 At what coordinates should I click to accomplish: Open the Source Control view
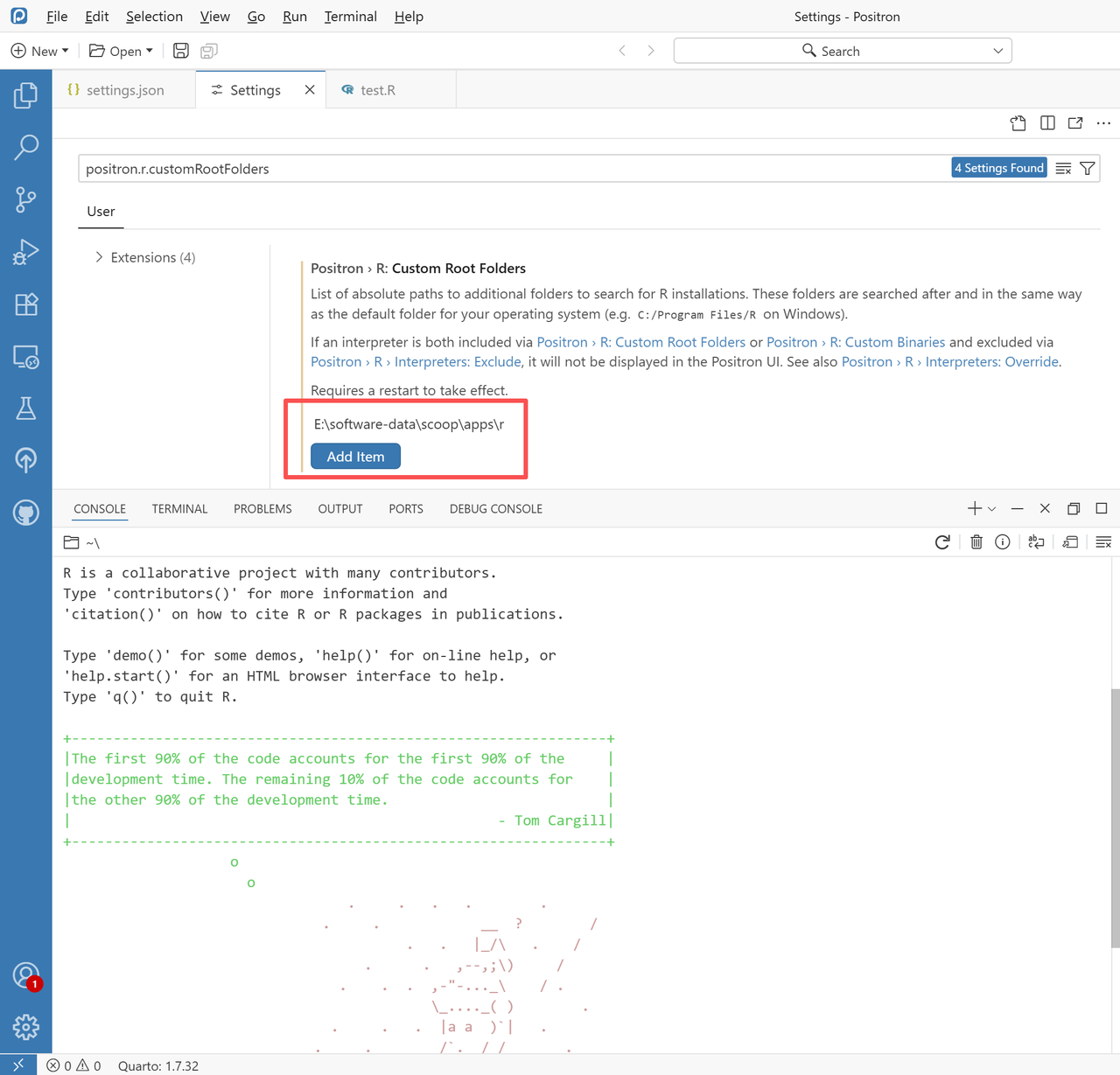26,199
